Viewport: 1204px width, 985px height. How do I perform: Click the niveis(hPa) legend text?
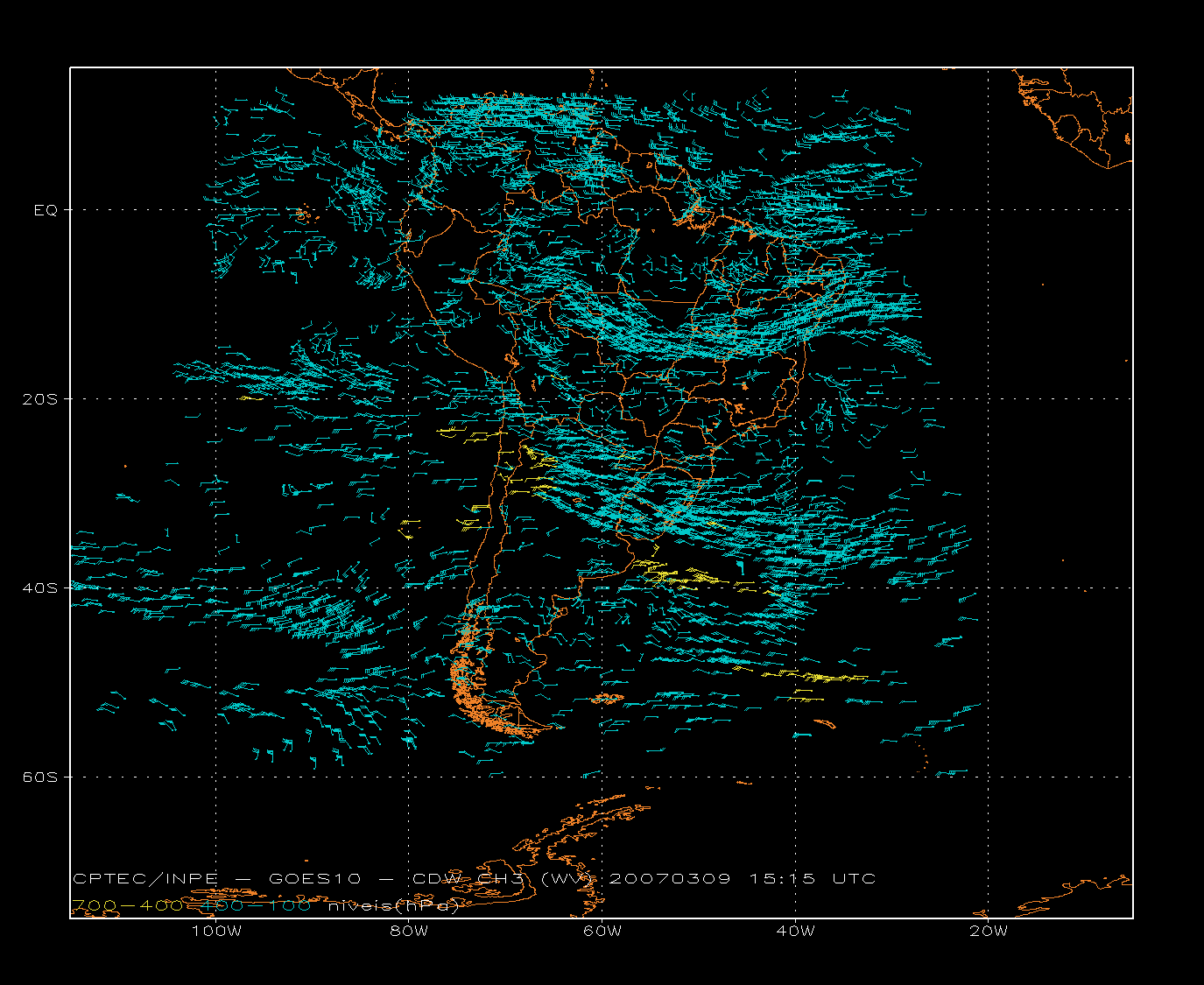point(394,905)
